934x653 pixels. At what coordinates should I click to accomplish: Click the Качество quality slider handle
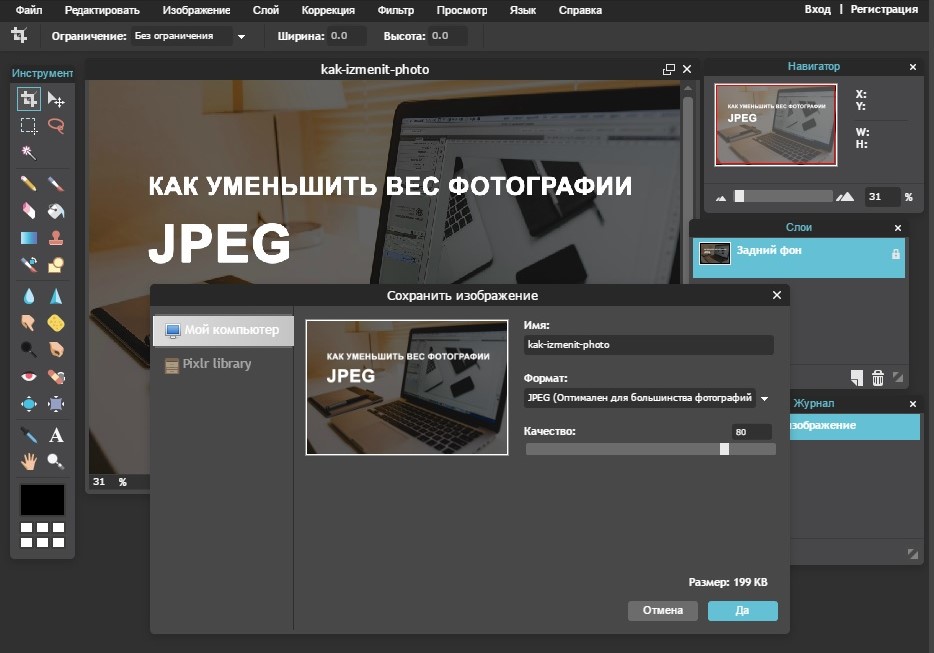point(724,449)
